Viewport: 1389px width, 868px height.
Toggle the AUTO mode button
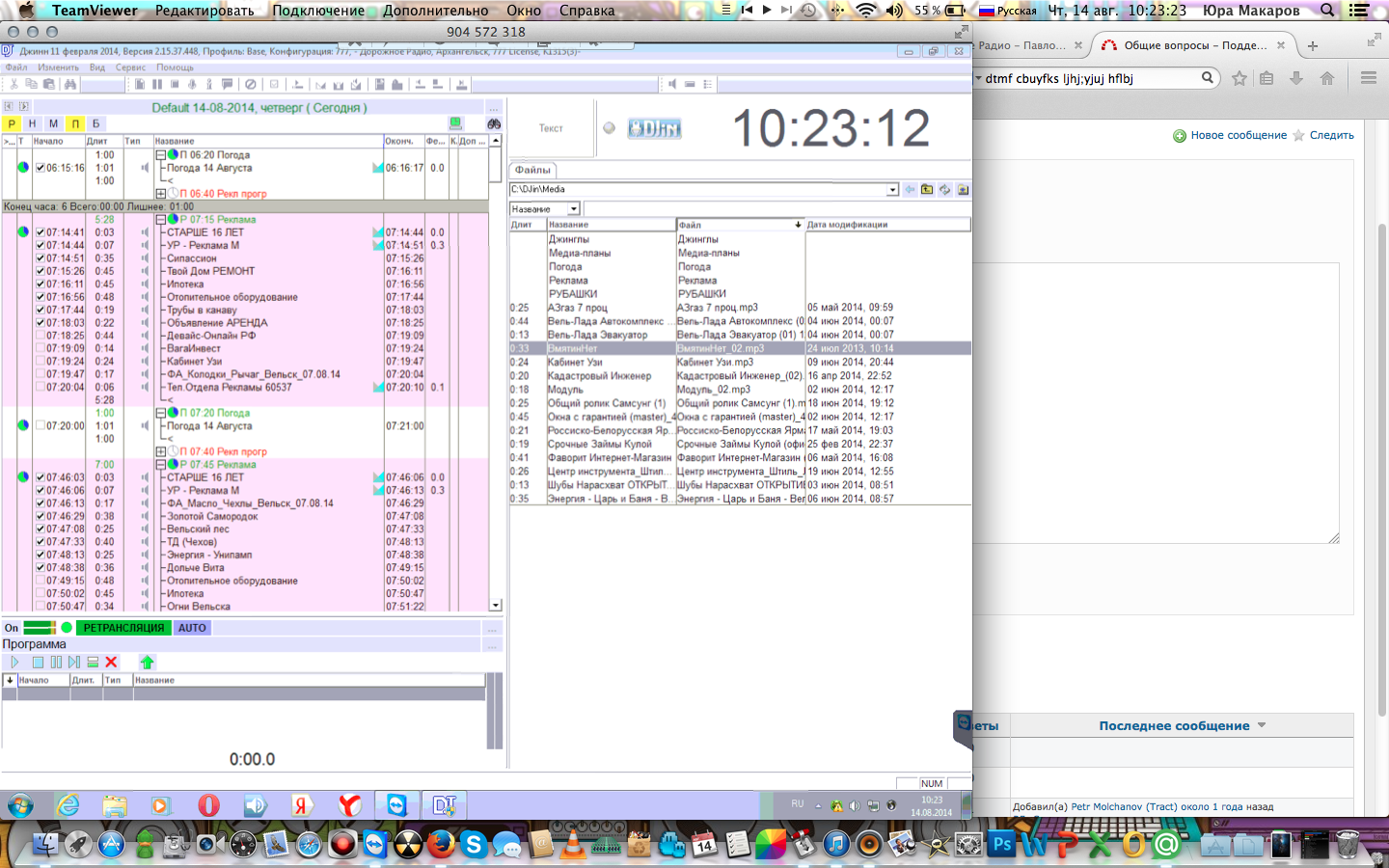[x=192, y=628]
